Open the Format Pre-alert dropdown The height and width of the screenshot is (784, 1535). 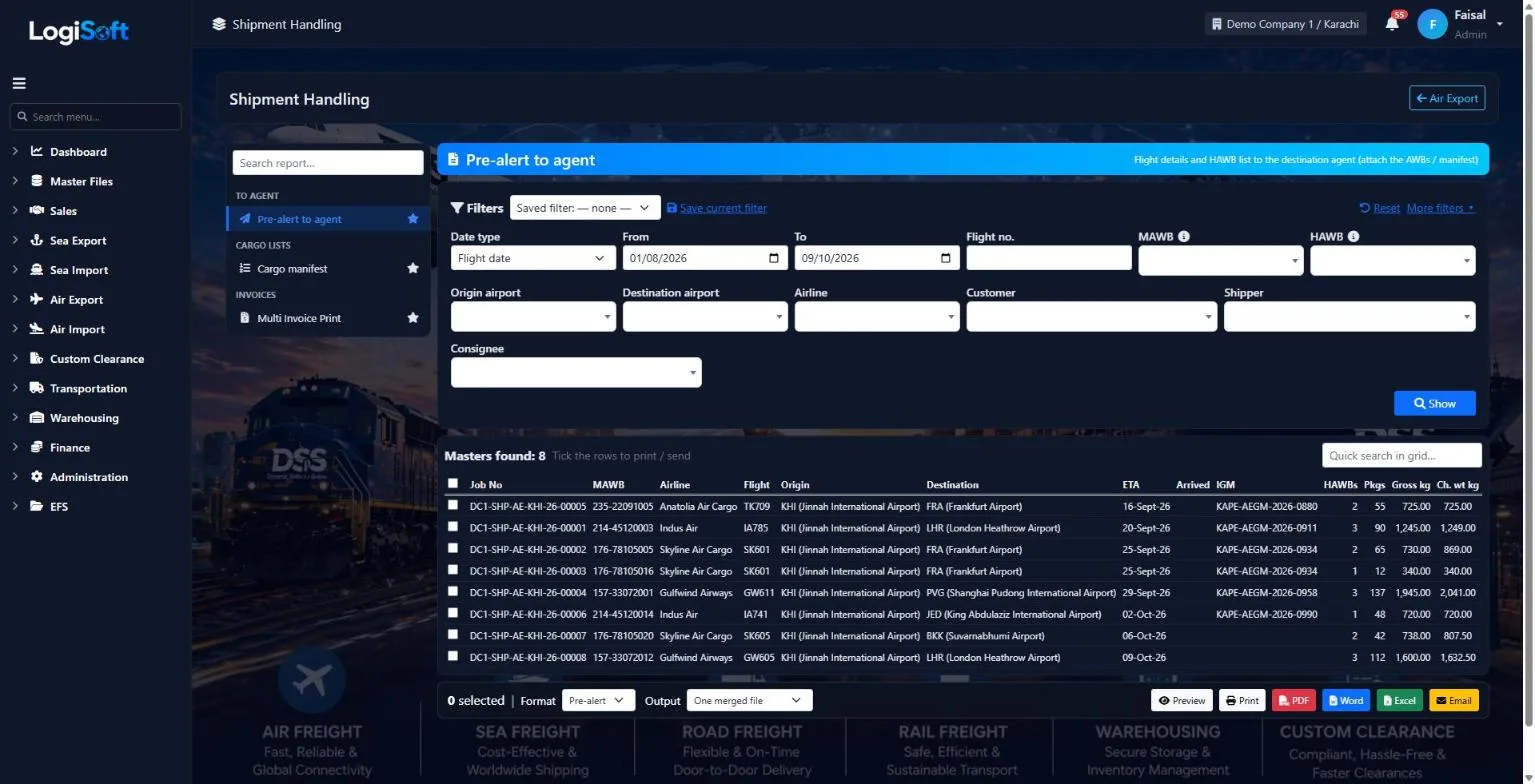point(598,701)
